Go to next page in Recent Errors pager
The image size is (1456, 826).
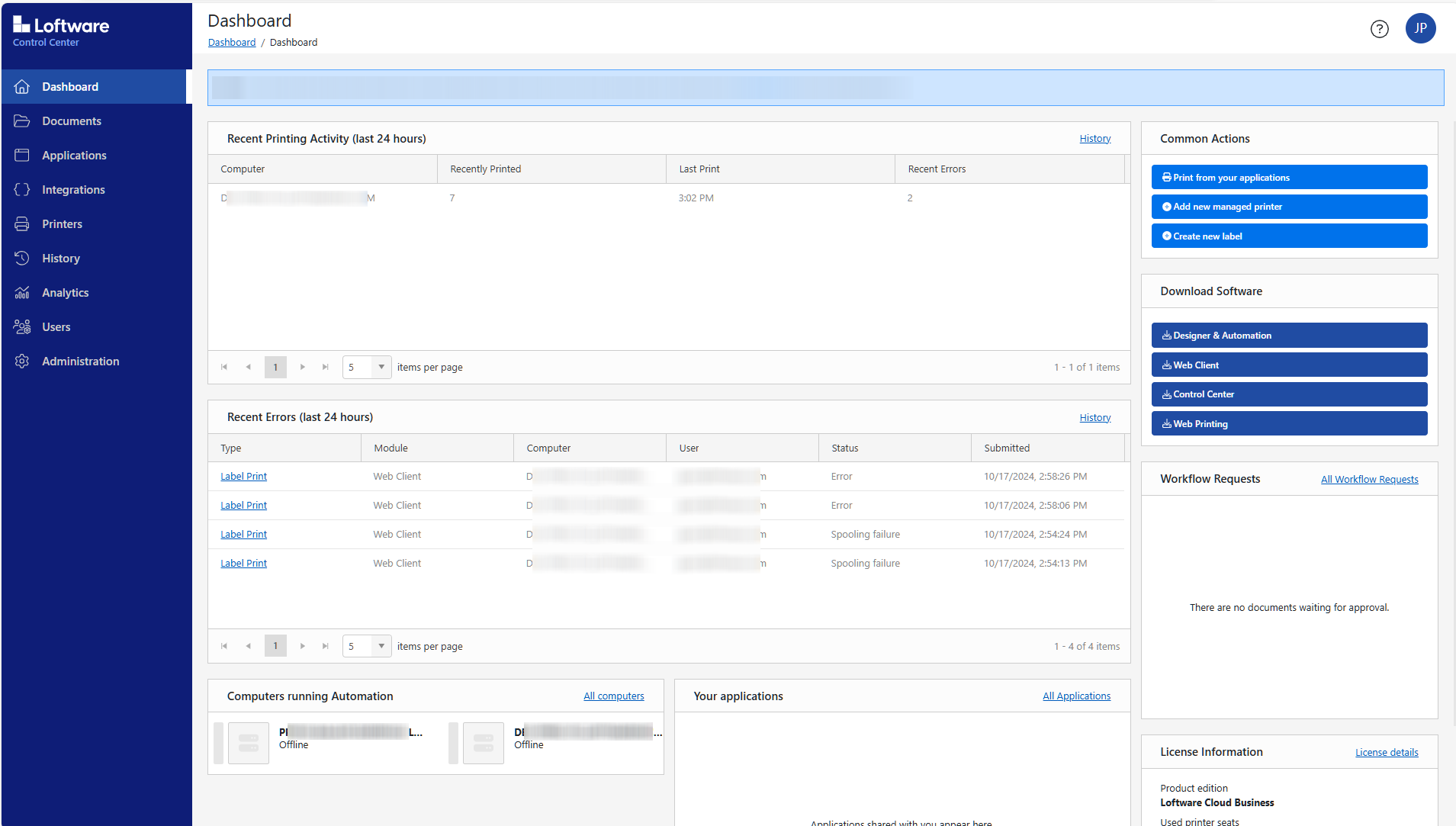click(x=303, y=646)
